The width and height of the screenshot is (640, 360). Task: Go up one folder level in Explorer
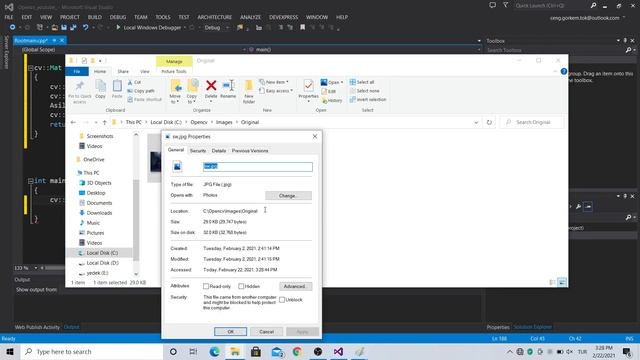[x=104, y=122]
